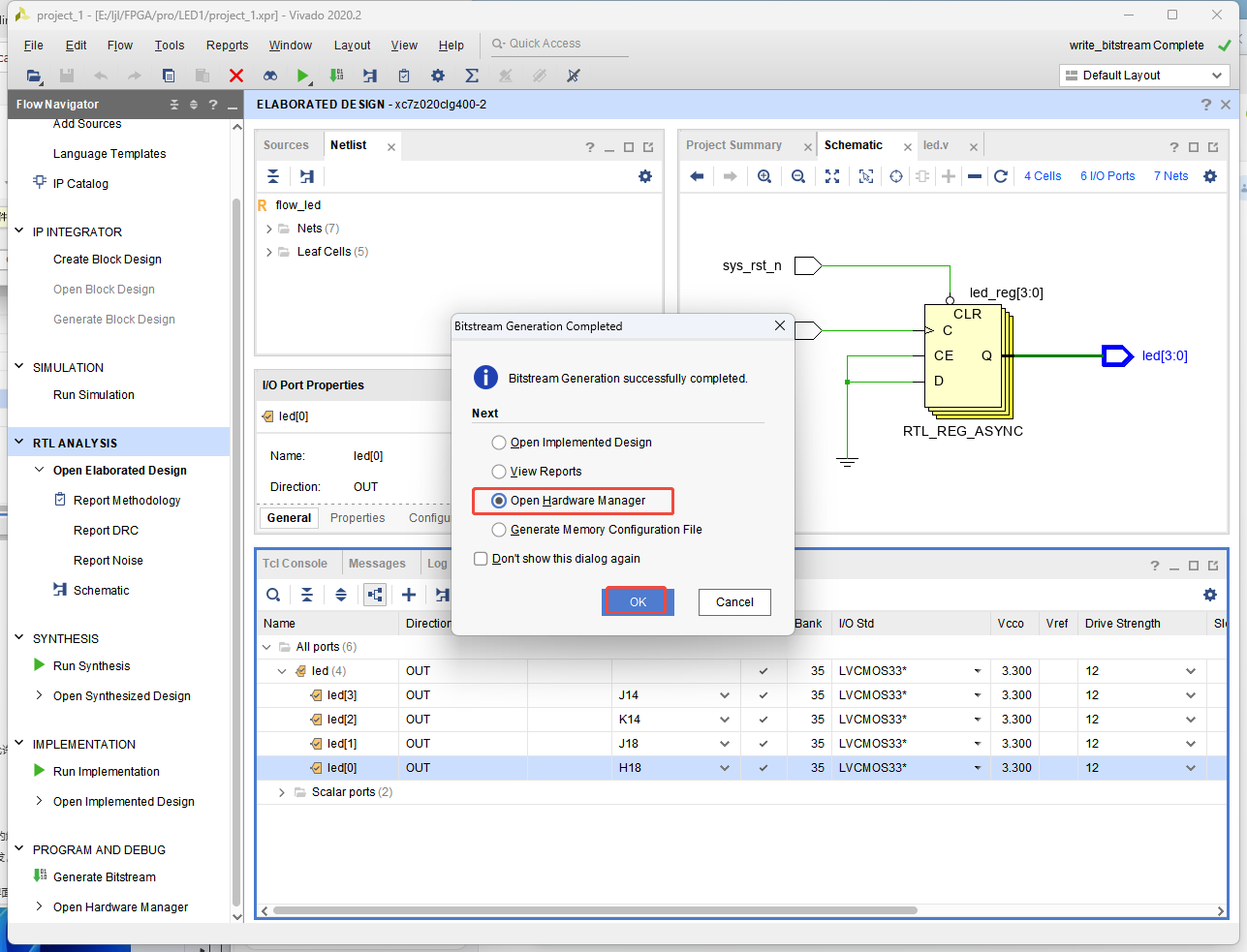
Task: Click Flow Navigator help question mark
Action: [213, 105]
